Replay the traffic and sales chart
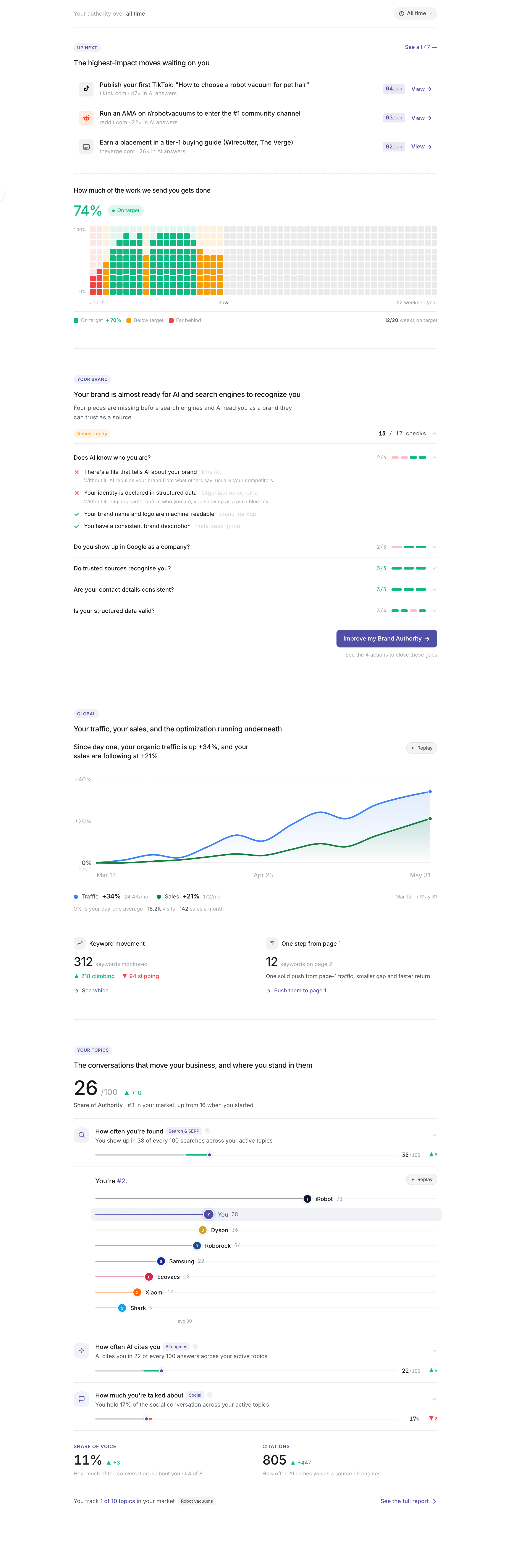 coord(422,748)
